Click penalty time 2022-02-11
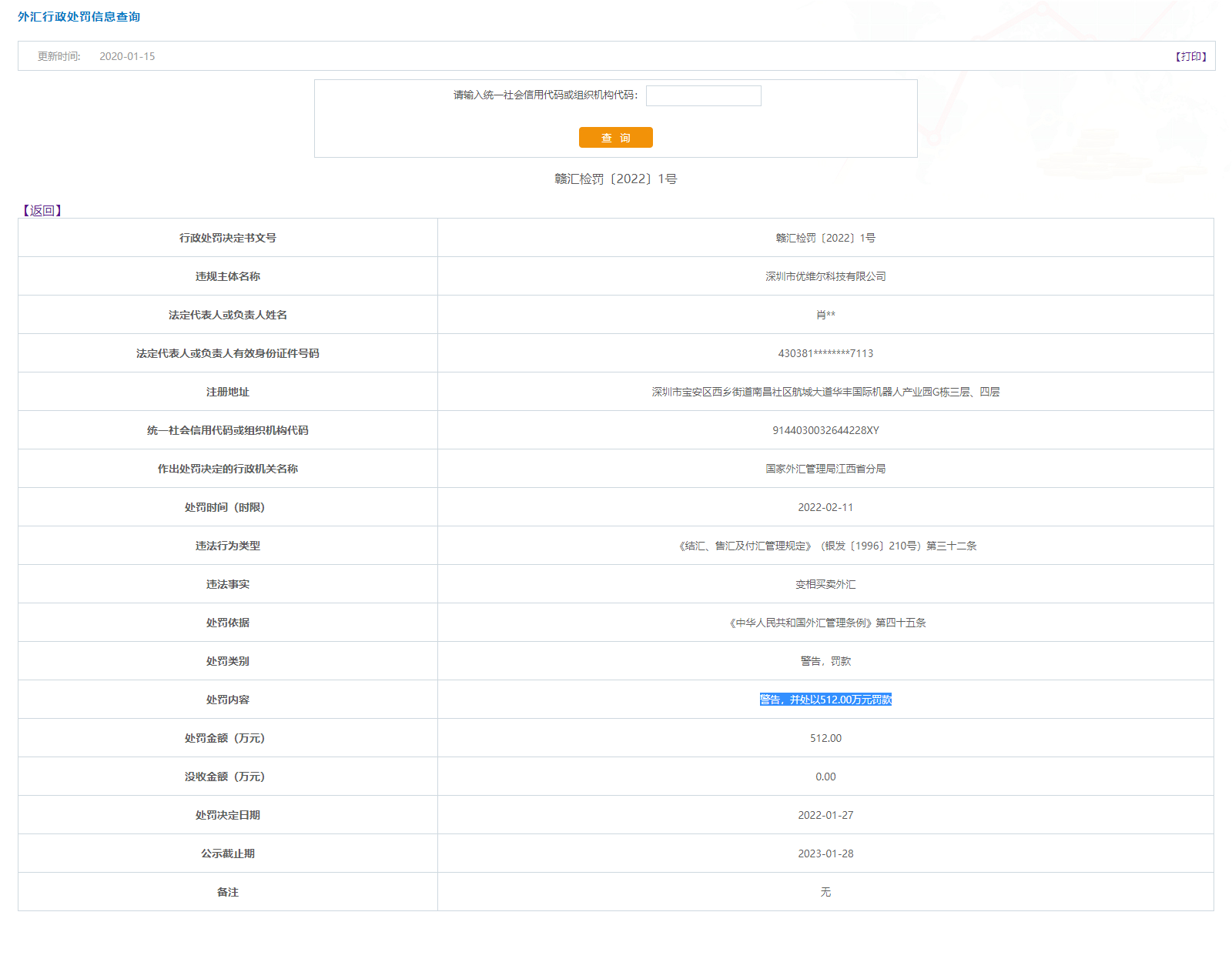This screenshot has height=962, width=1232. pyautogui.click(x=825, y=507)
